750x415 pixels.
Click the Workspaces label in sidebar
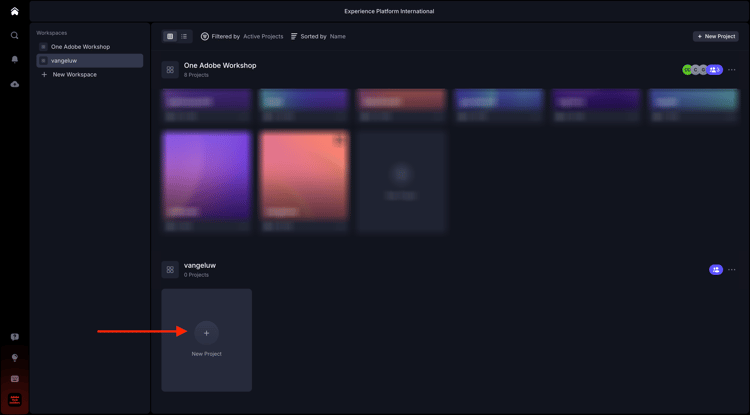coord(52,33)
